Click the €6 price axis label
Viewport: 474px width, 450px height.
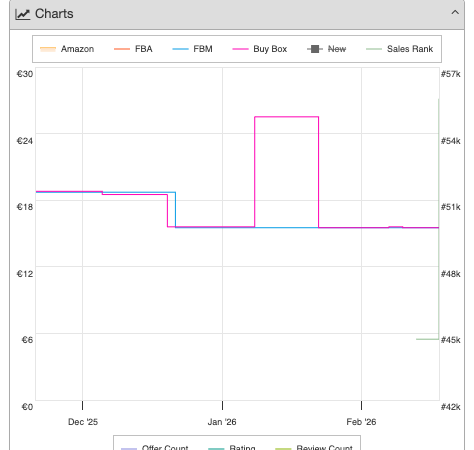(27, 340)
